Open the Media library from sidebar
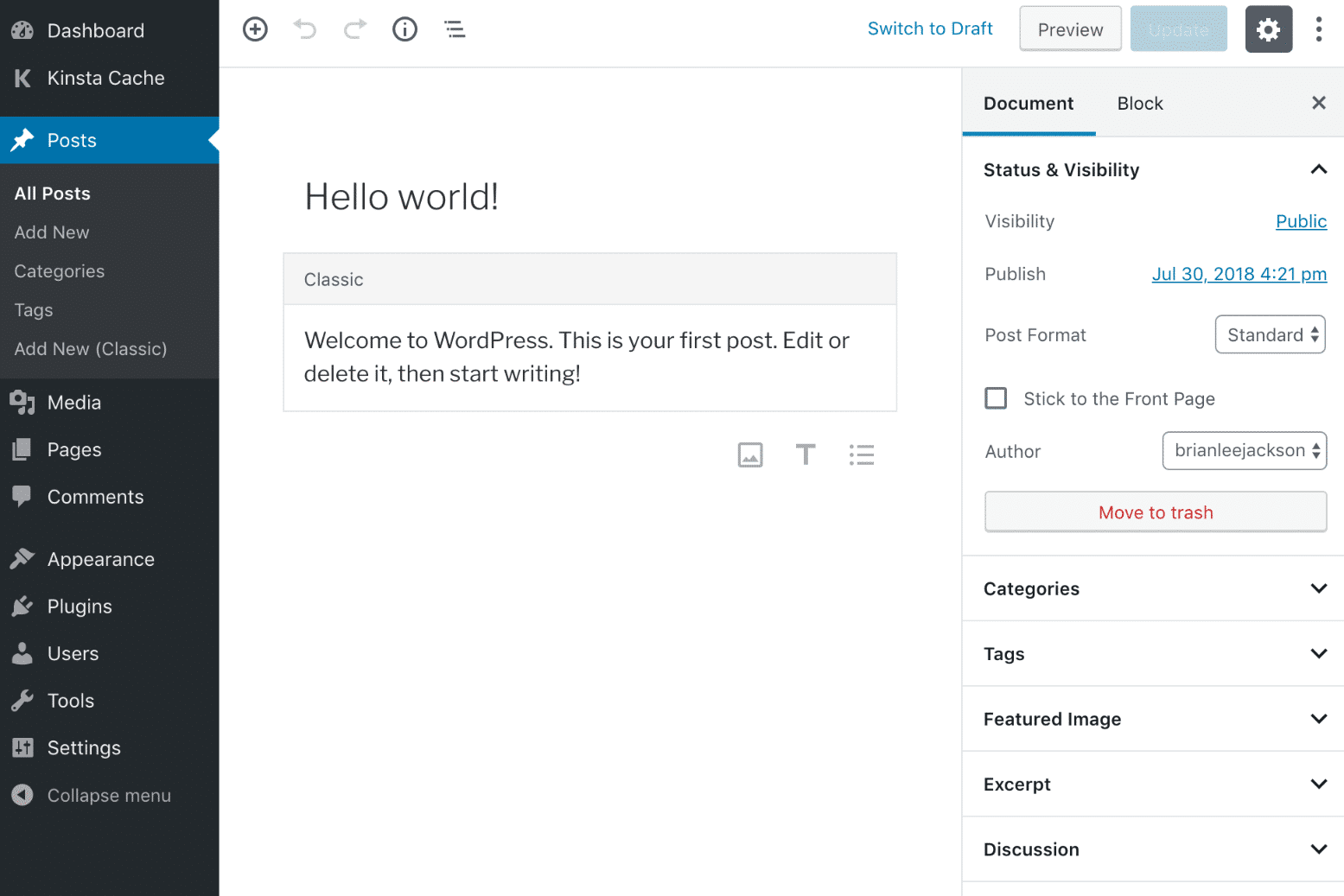The image size is (1344, 896). point(74,402)
